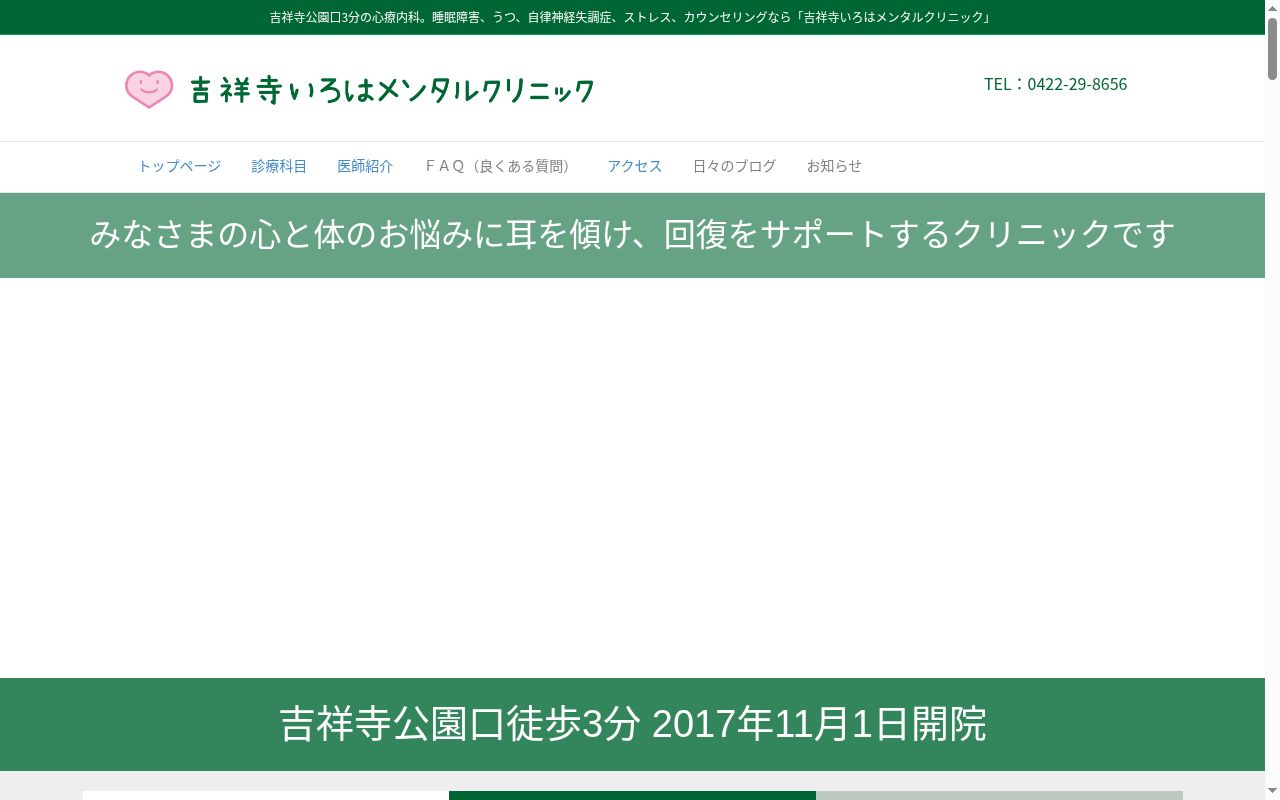Open the 医師紹介 page
This screenshot has width=1280, height=800.
click(365, 166)
